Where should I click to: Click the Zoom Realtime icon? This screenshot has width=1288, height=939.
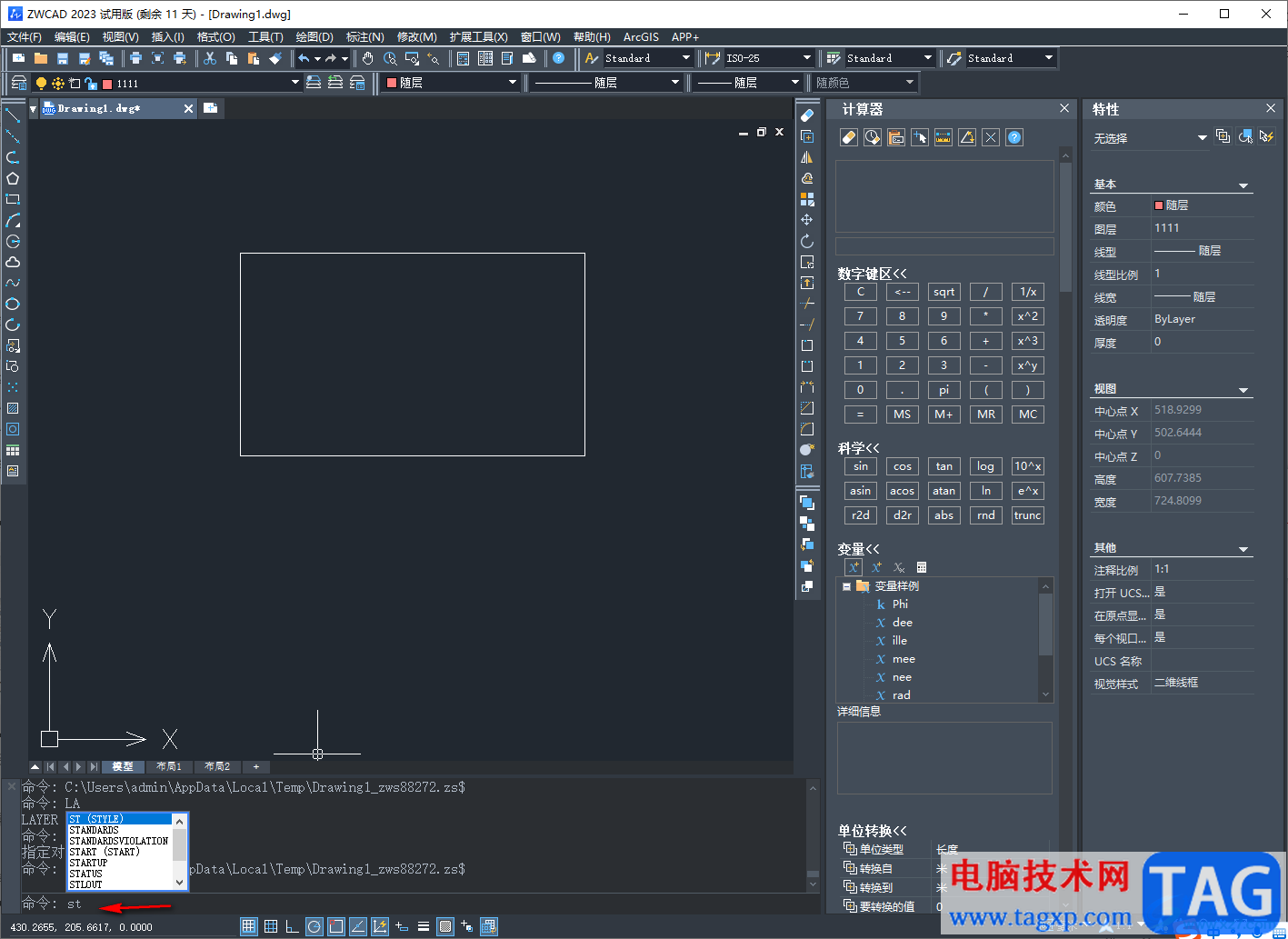click(x=390, y=58)
